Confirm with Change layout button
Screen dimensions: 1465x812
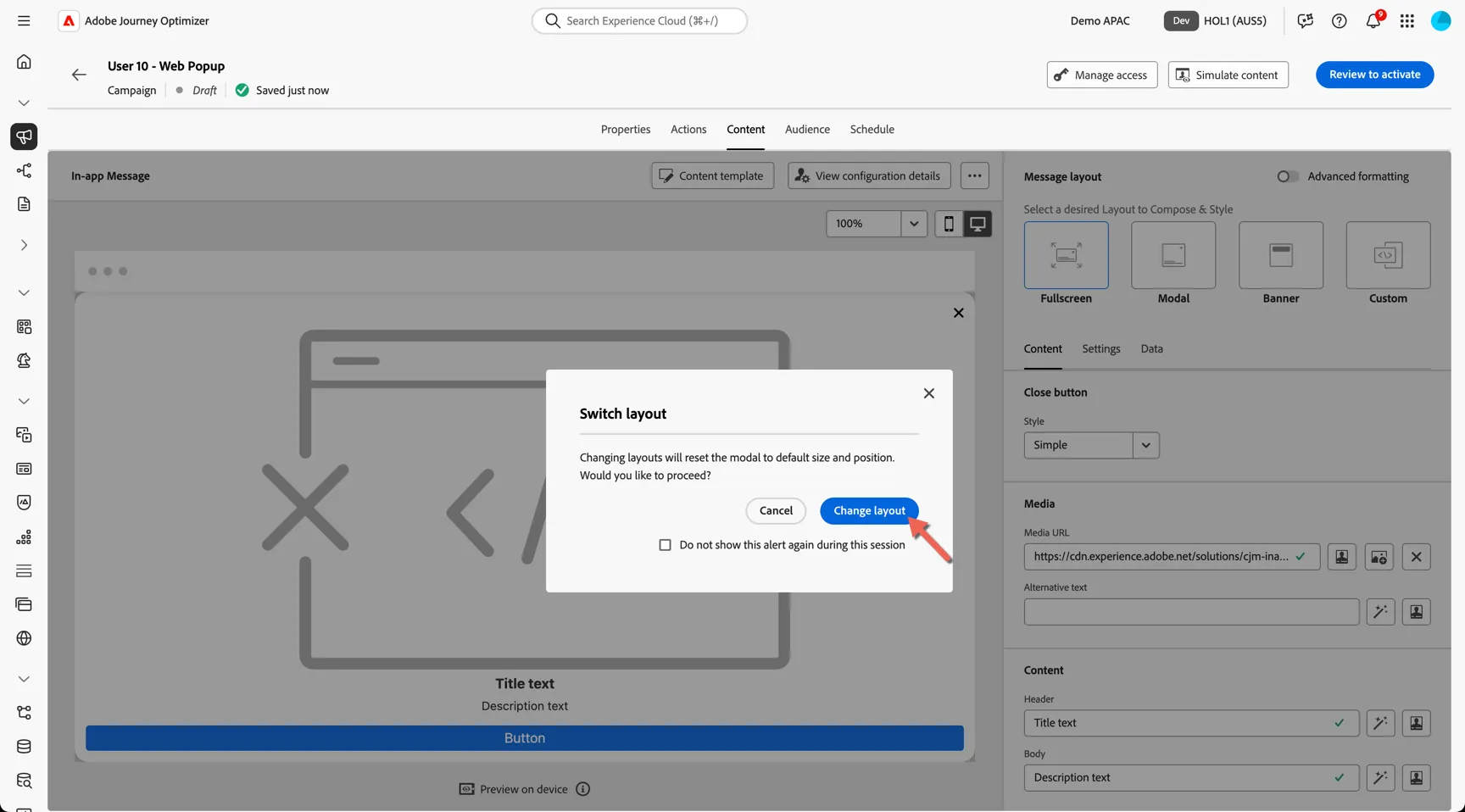tap(869, 511)
